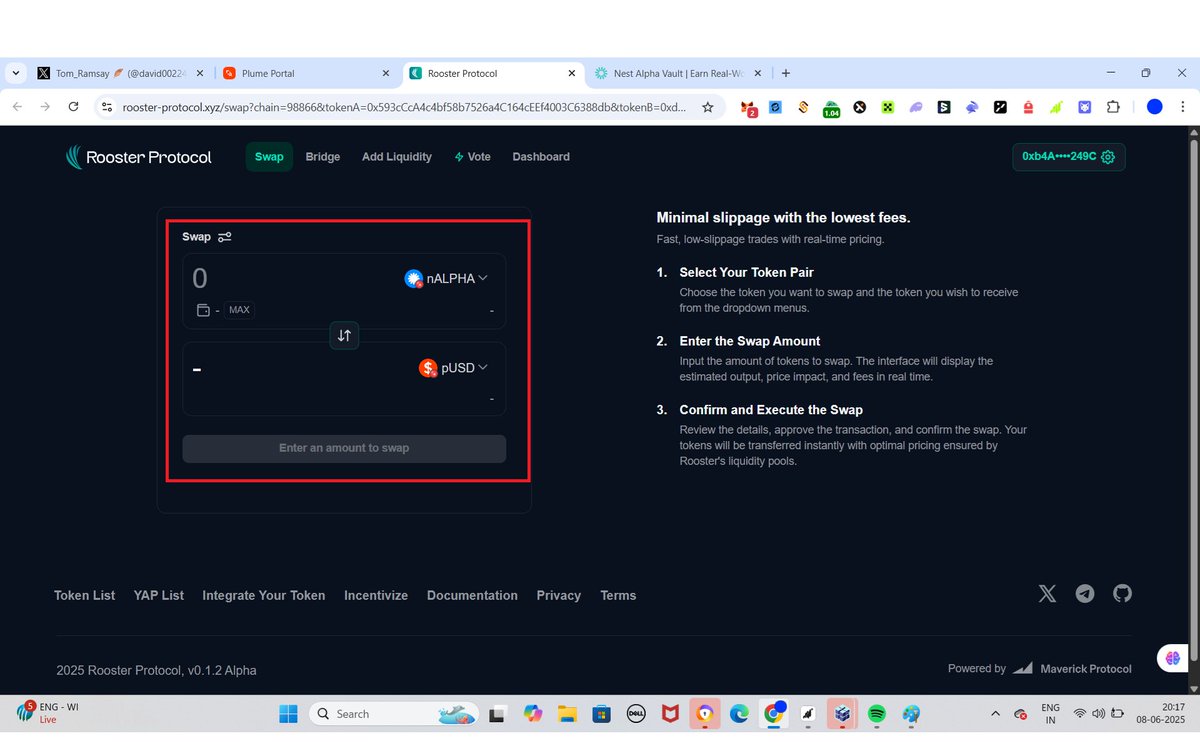Image resolution: width=1200 pixels, height=746 pixels.
Task: Open Rooster Protocol's X (Twitter) page
Action: coord(1047,593)
